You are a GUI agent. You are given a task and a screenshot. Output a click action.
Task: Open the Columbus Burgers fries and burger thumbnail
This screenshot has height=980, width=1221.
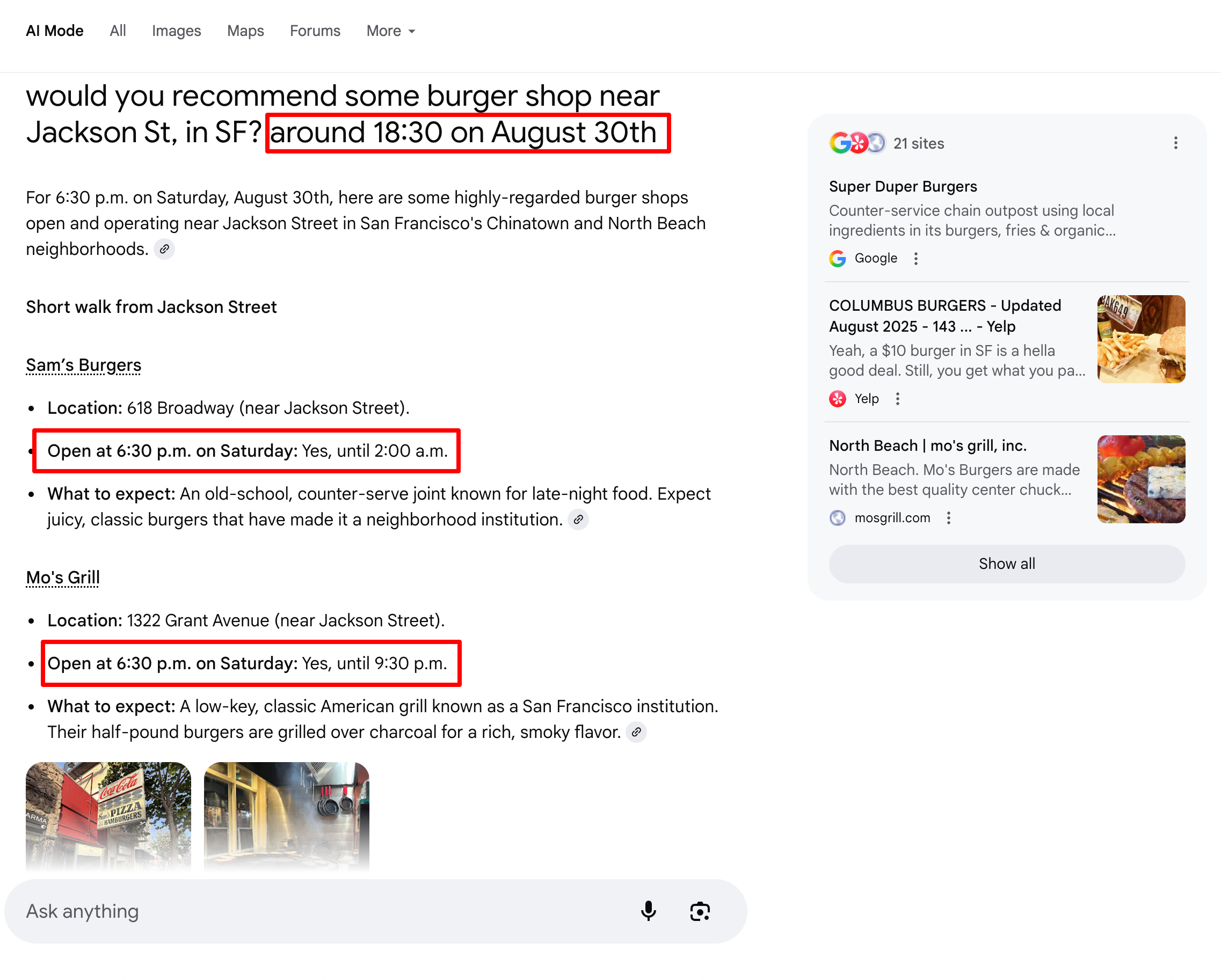point(1141,339)
